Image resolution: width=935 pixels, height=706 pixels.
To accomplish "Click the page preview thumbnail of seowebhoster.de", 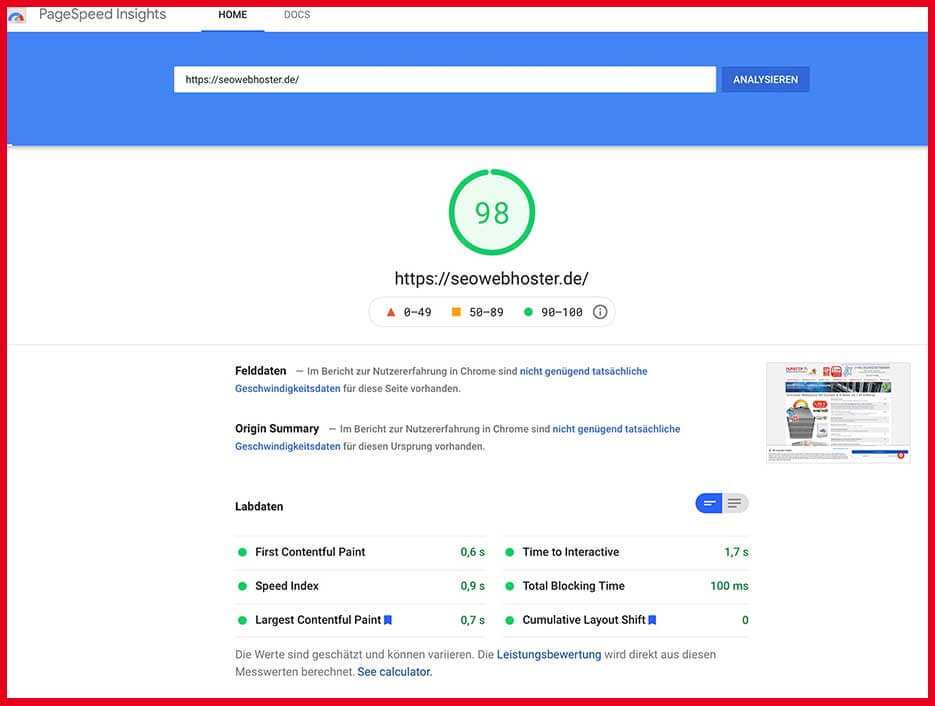I will [x=838, y=411].
